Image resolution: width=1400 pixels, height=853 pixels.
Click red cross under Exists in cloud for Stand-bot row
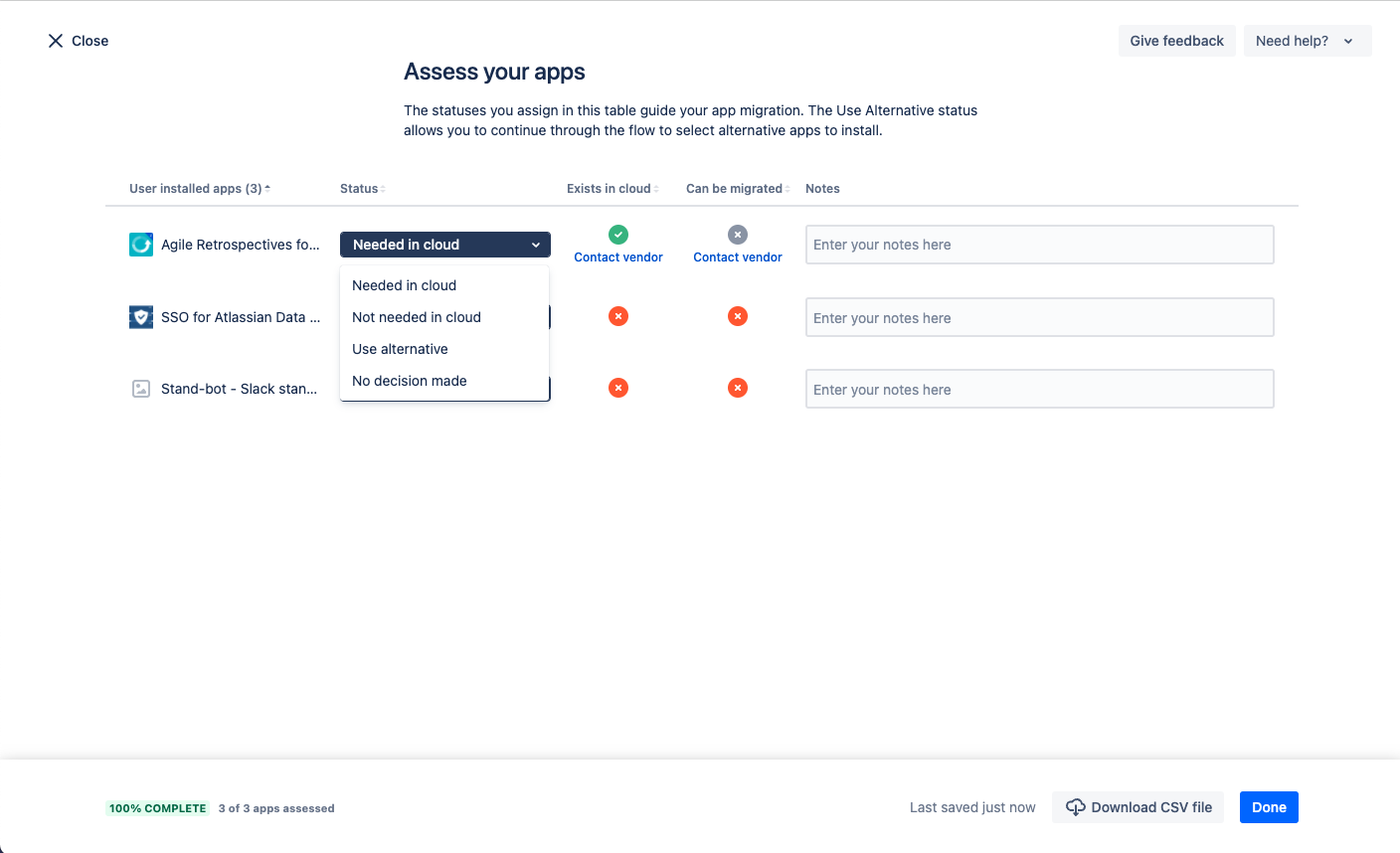618,388
